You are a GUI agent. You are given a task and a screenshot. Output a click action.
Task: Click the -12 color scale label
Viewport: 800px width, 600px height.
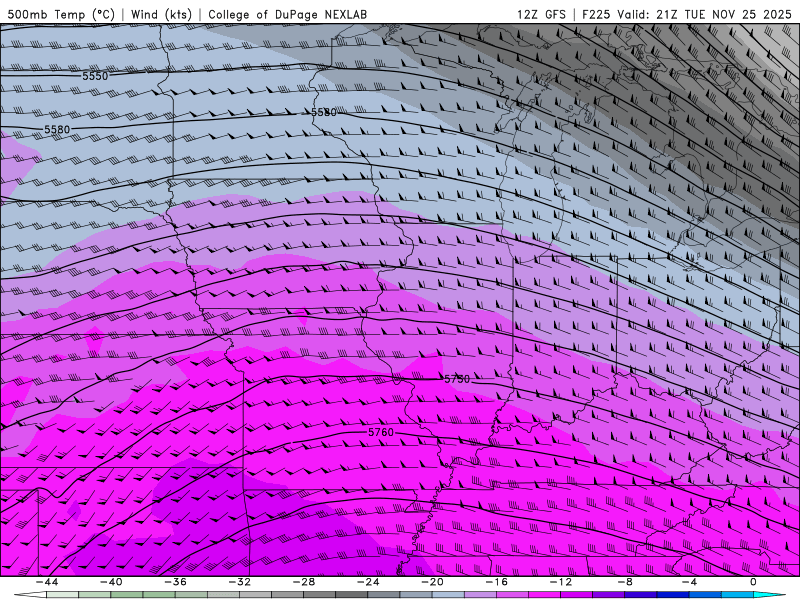tap(561, 582)
